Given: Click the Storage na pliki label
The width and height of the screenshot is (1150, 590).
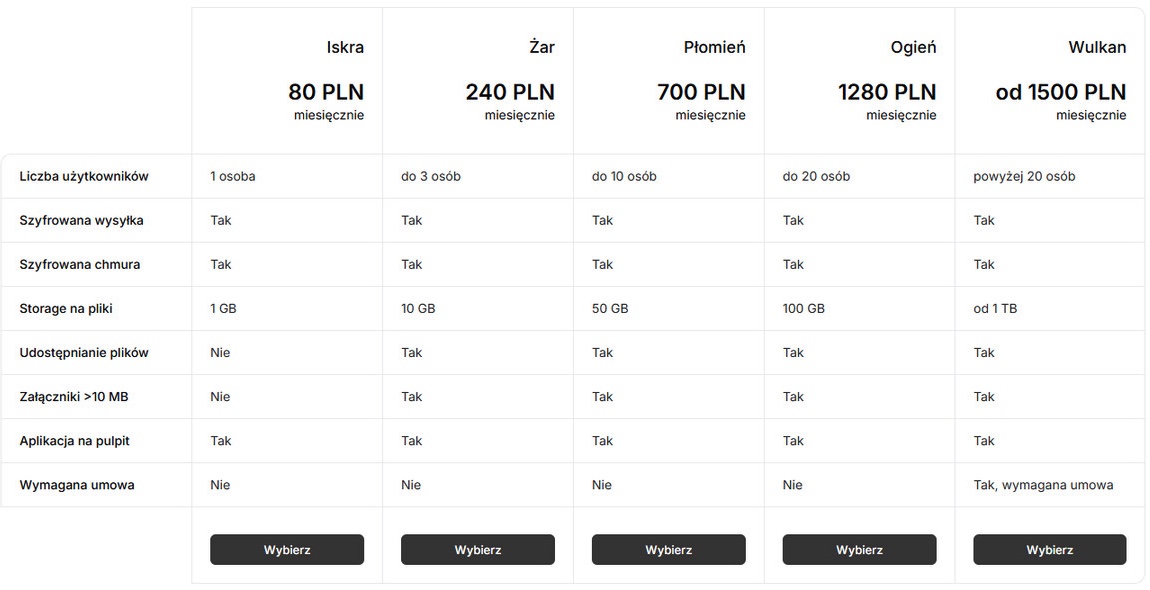Looking at the screenshot, I should pos(66,308).
